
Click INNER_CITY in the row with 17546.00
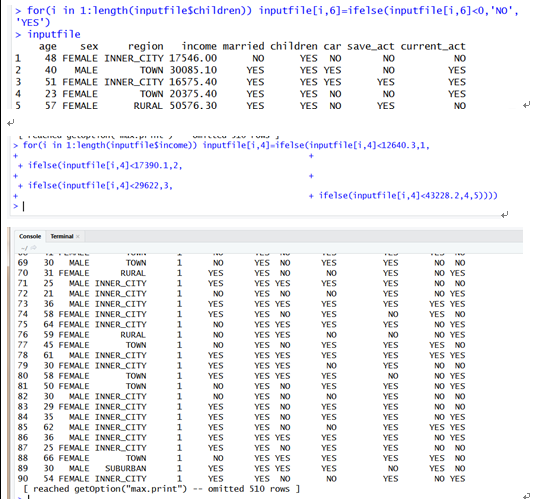tap(134, 58)
